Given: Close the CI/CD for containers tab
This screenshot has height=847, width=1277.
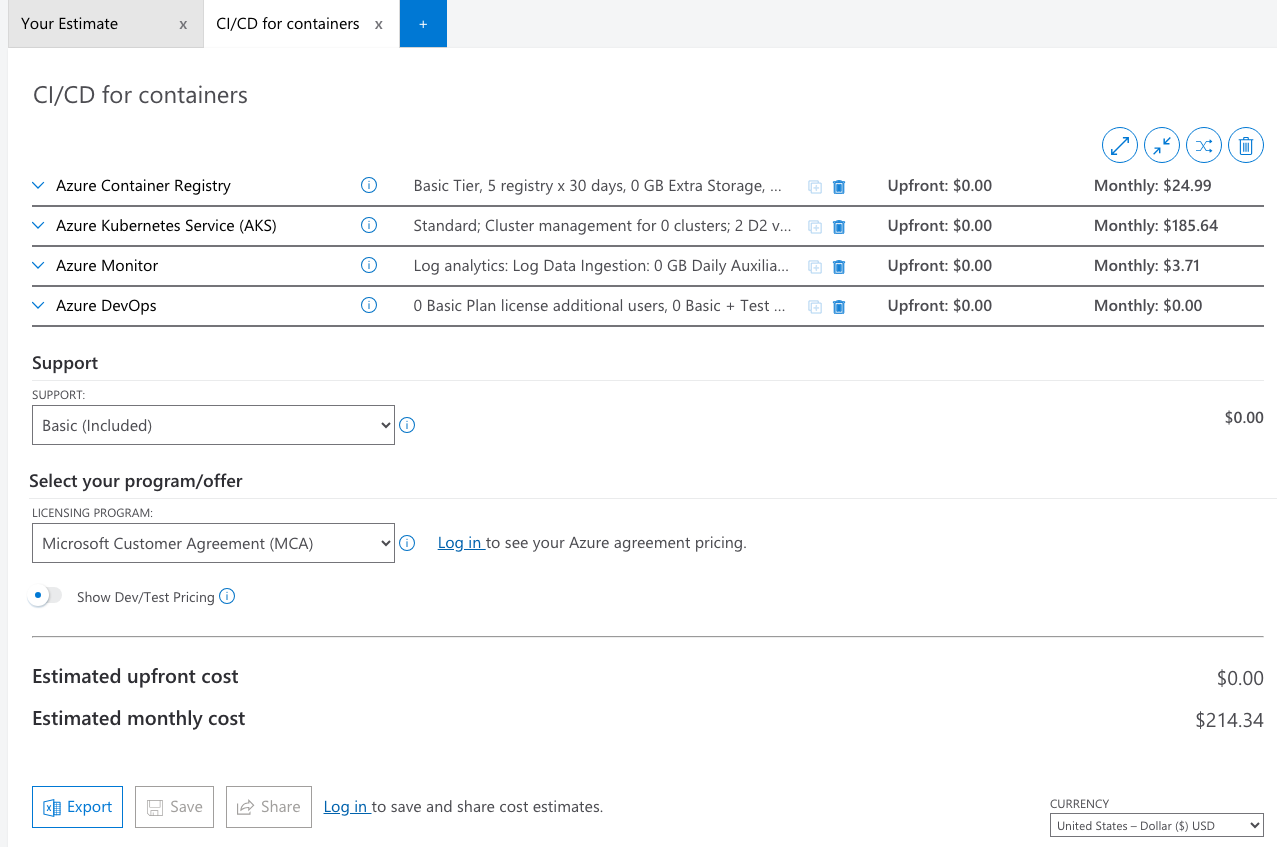Looking at the screenshot, I should (379, 24).
